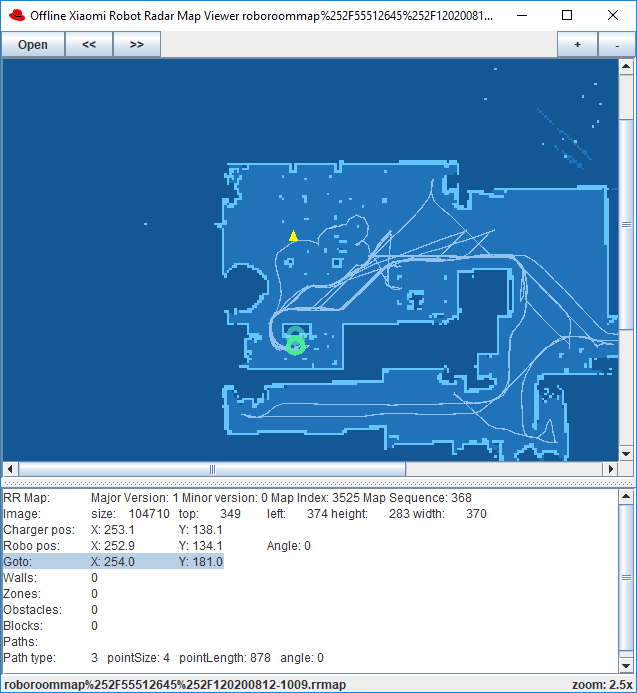Viewport: 637px width, 693px height.
Task: Select the Goto row in info table
Action: pyautogui.click(x=113, y=562)
